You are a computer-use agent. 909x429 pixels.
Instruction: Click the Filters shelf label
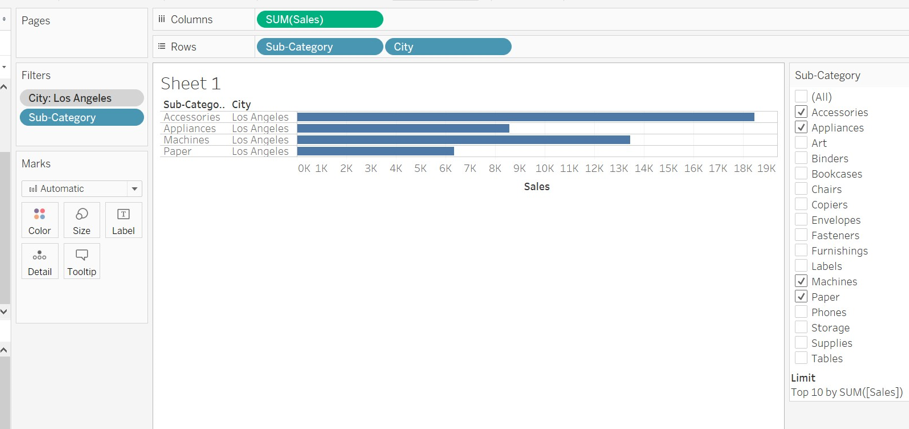(x=36, y=75)
